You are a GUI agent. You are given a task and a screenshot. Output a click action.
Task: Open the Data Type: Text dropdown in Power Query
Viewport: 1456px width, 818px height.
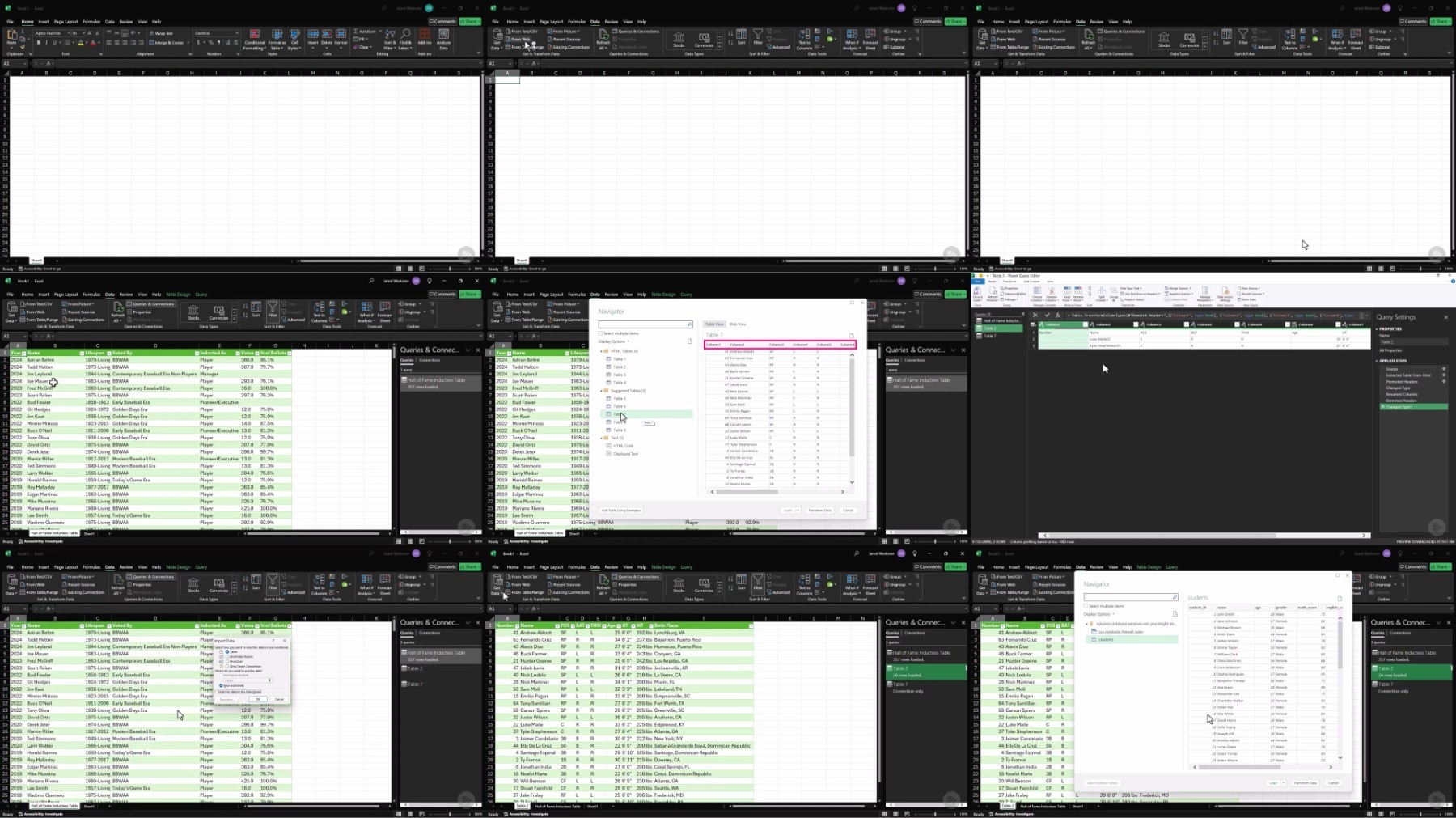tap(1129, 288)
